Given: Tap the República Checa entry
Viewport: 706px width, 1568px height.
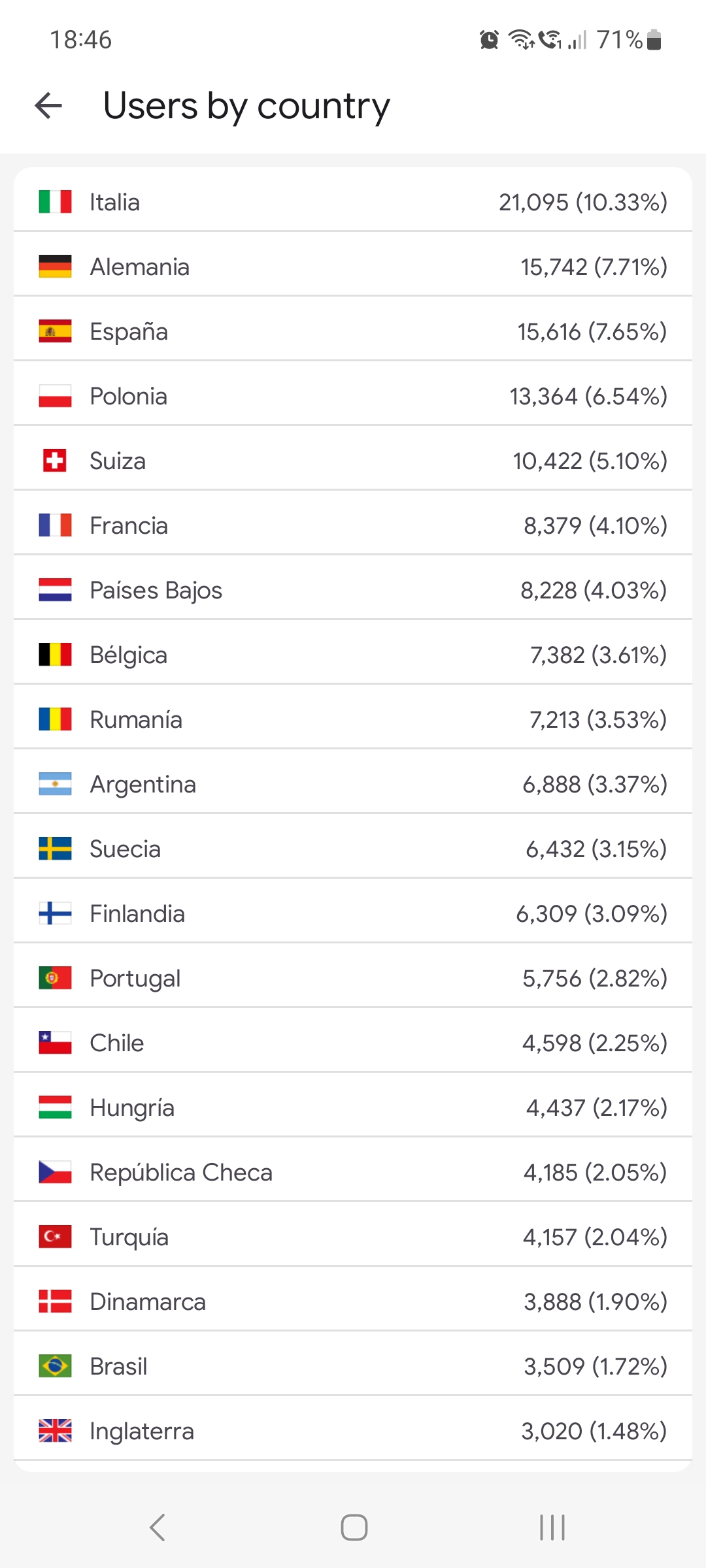Looking at the screenshot, I should [x=353, y=1172].
